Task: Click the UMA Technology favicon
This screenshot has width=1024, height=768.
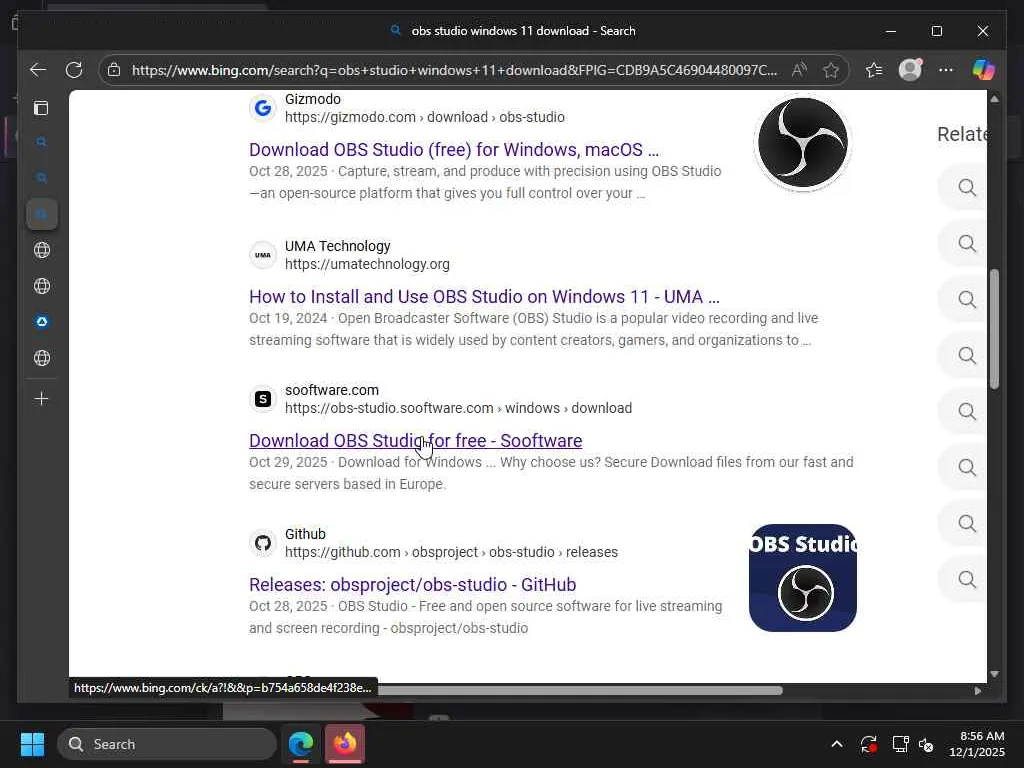Action: click(263, 255)
